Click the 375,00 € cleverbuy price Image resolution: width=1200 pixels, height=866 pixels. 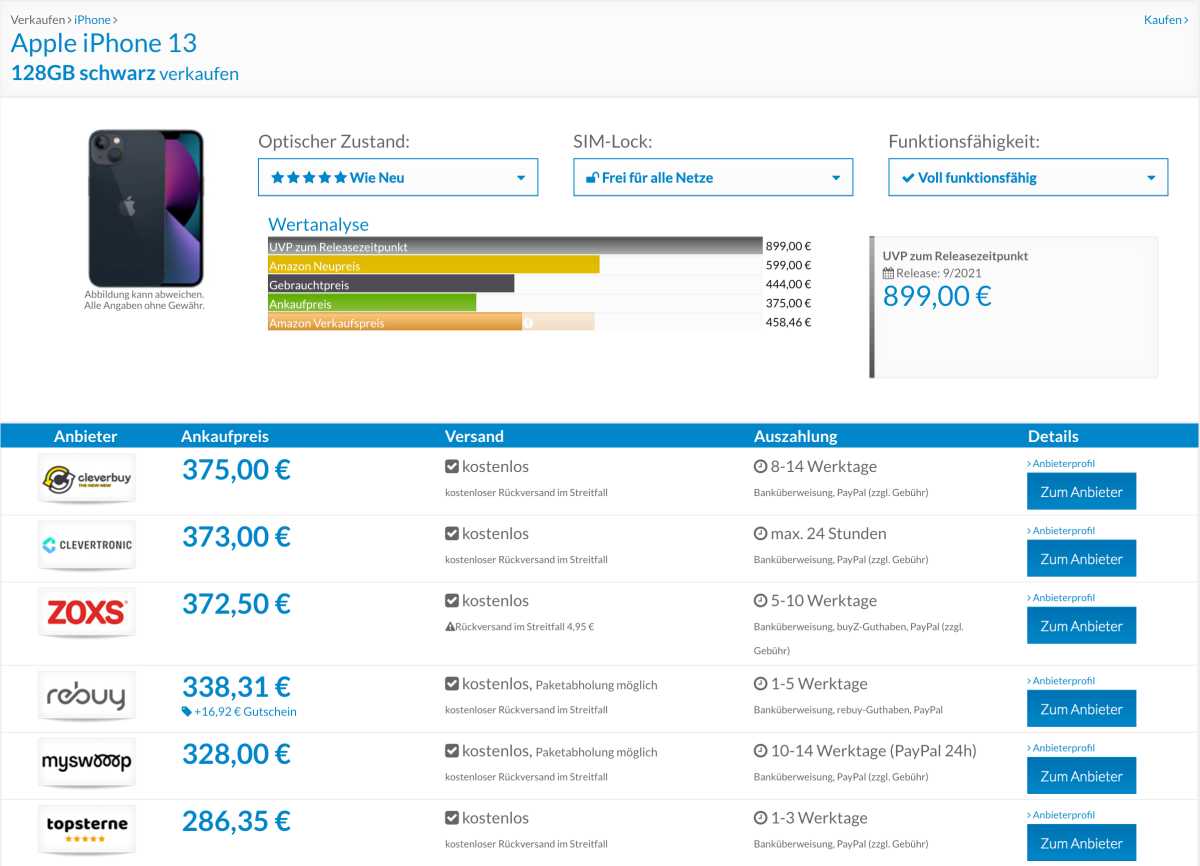coord(236,469)
